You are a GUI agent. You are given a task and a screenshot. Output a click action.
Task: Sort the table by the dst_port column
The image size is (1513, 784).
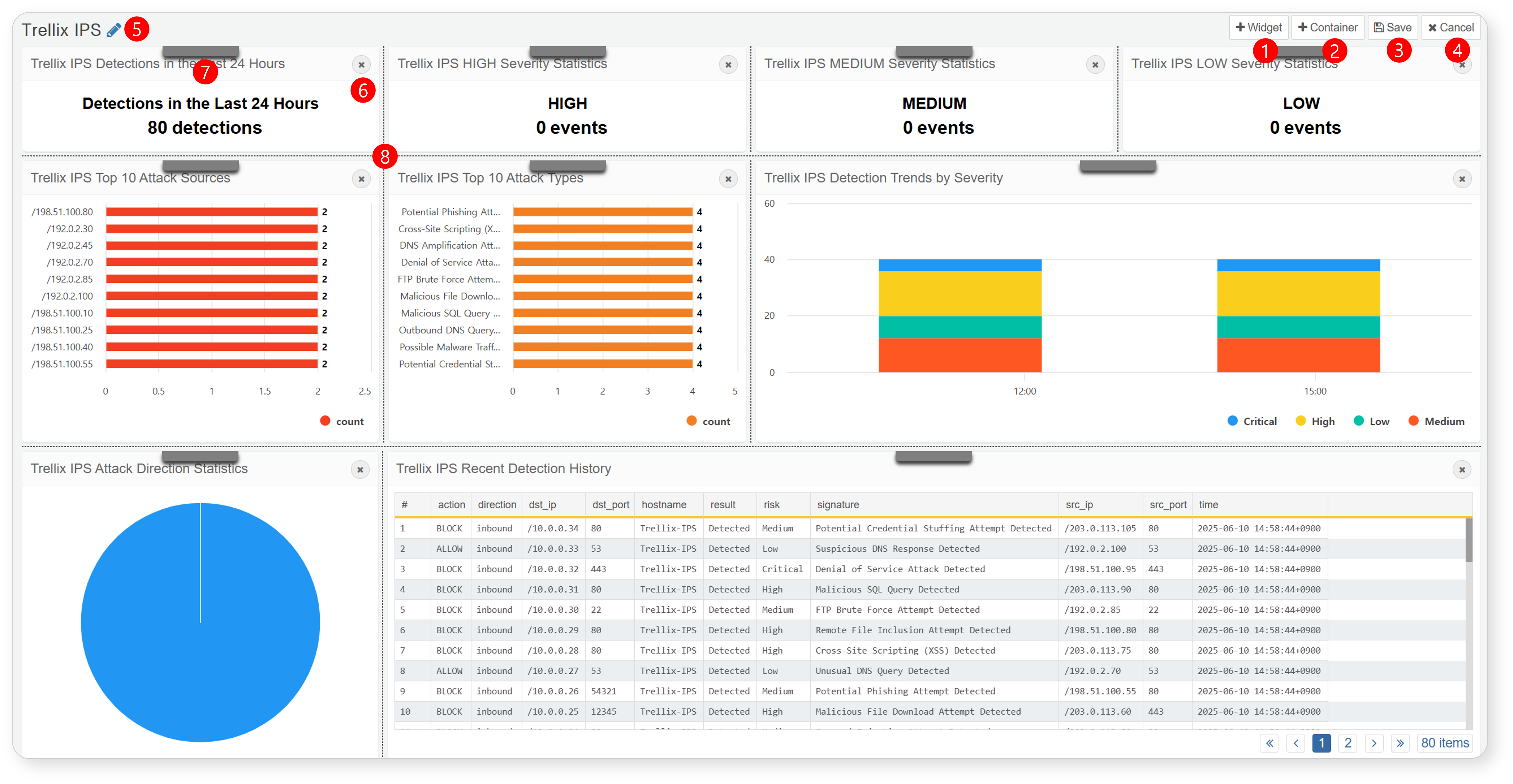pyautogui.click(x=610, y=505)
